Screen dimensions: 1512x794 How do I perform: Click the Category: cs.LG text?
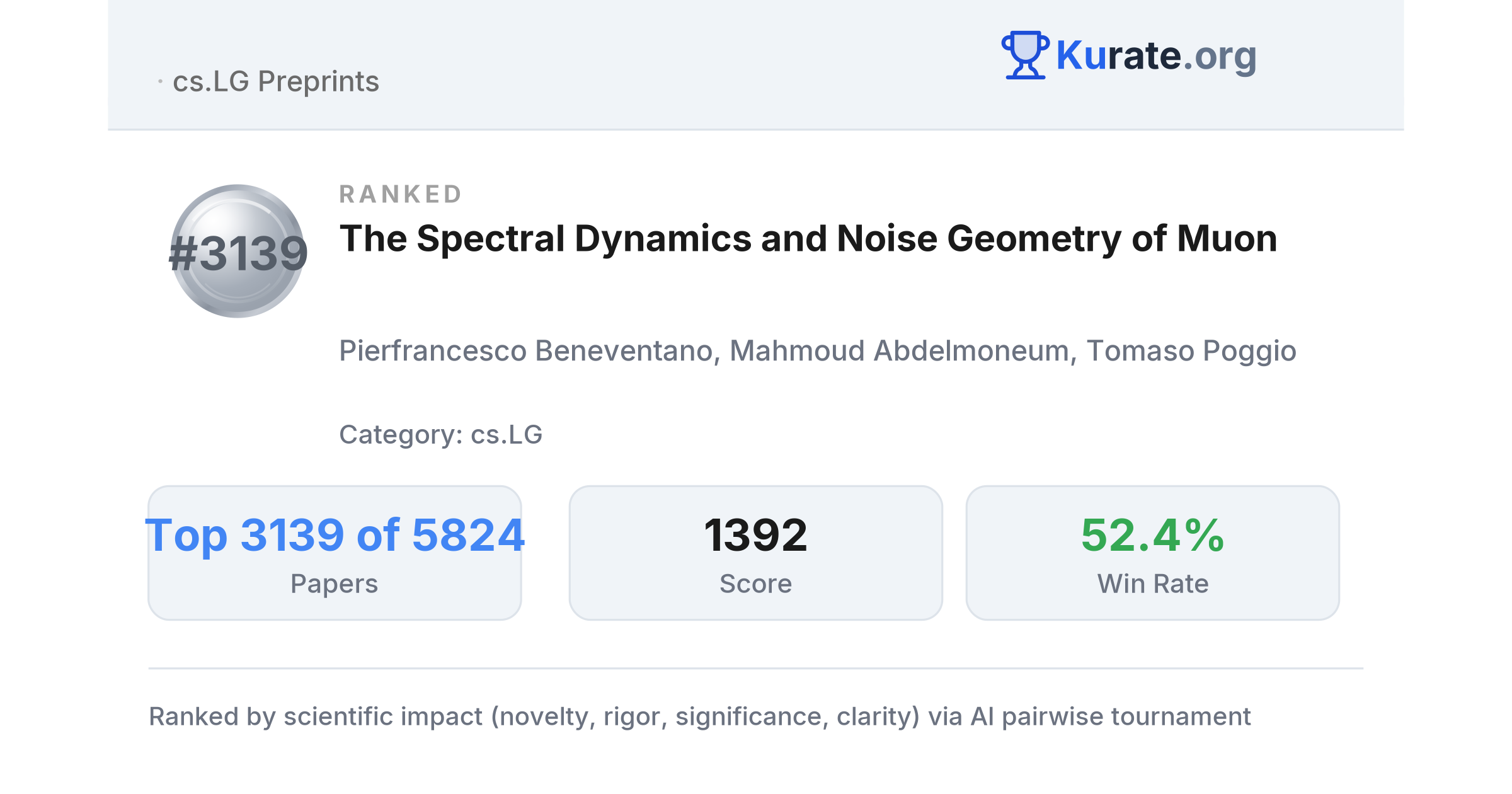[x=441, y=435]
